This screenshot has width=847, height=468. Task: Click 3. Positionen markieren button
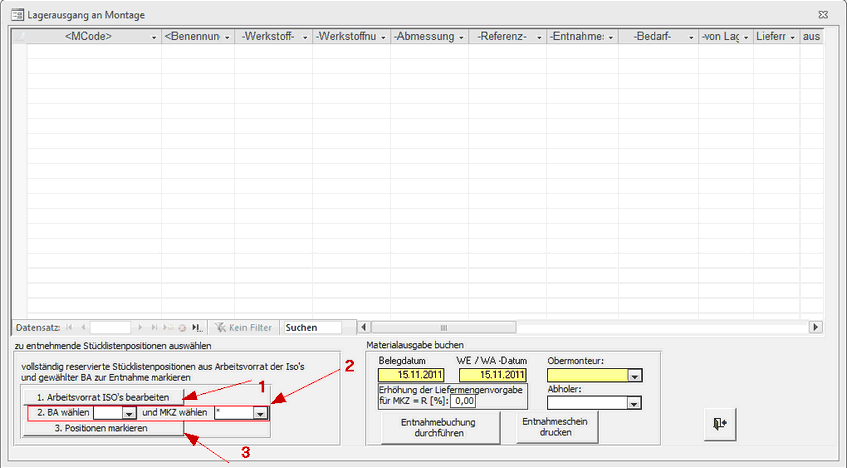pos(100,428)
